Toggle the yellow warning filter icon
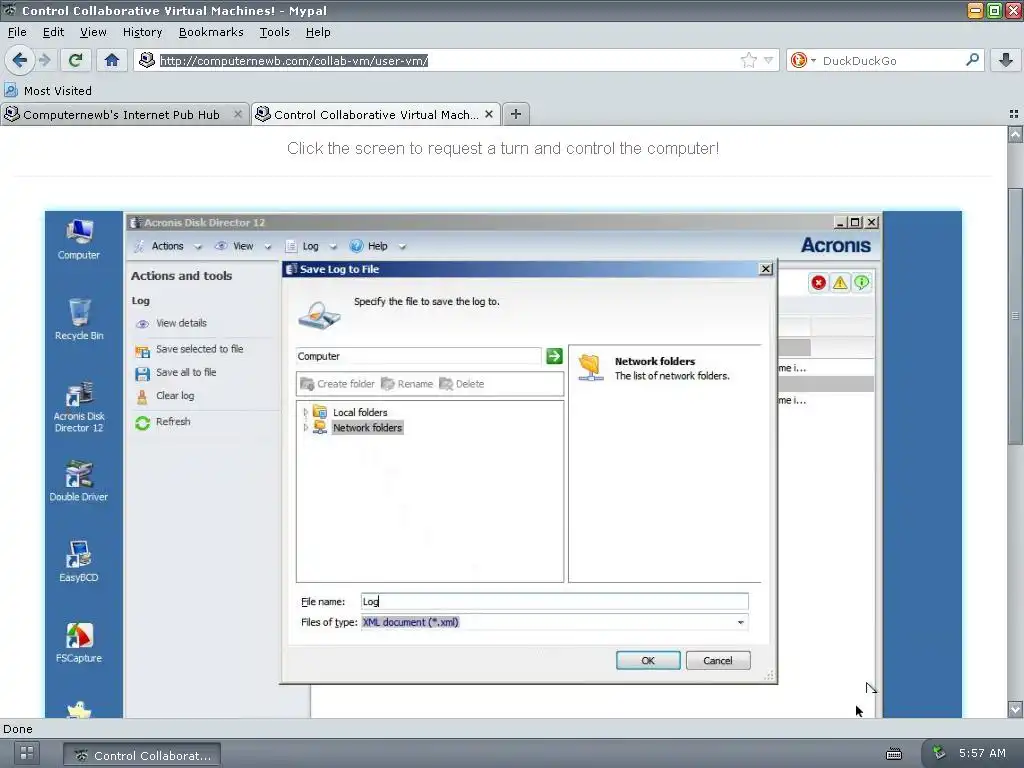 click(840, 282)
